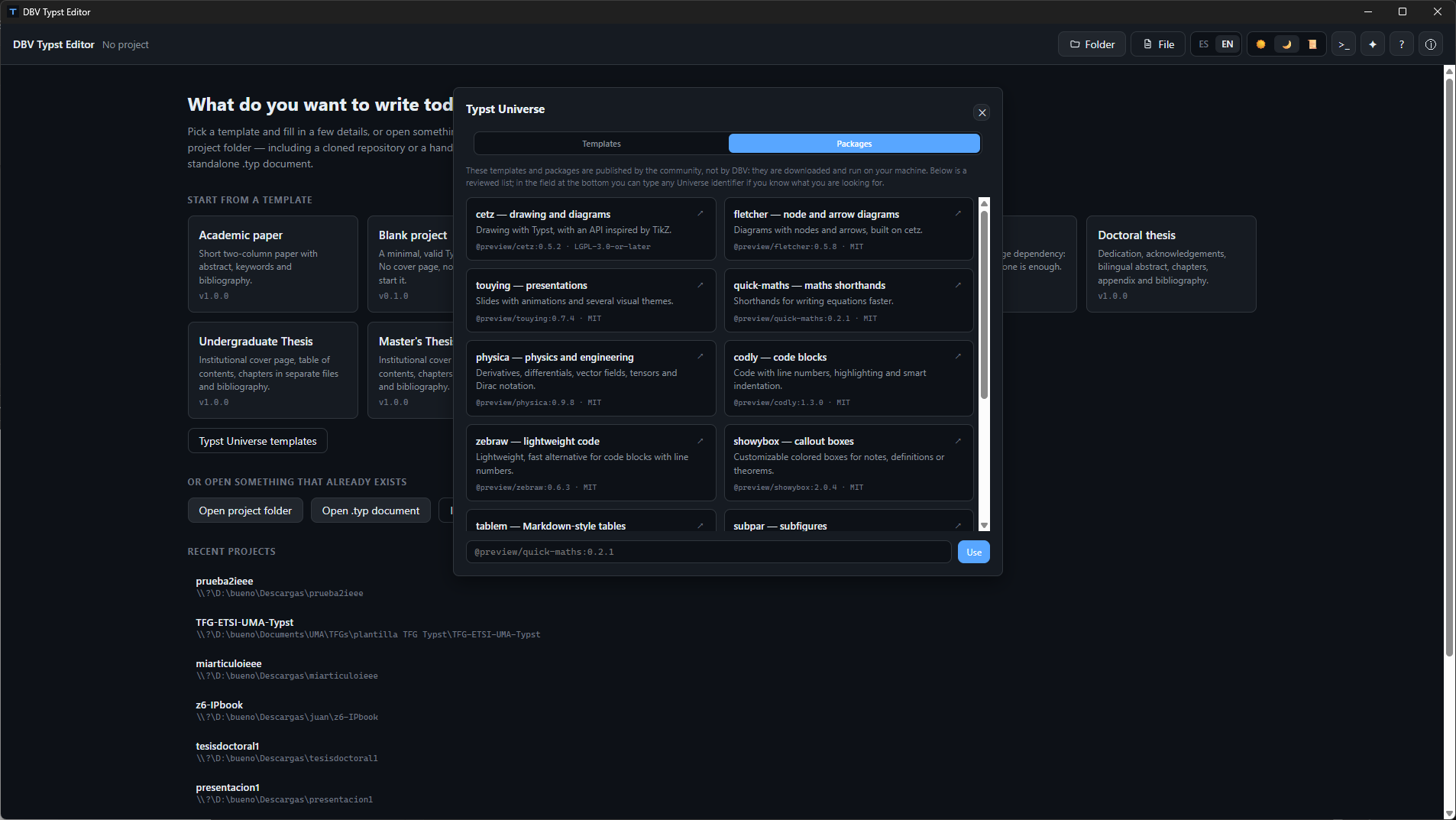Viewport: 1456px width, 820px height.
Task: Select the fletcher node and arrow diagrams card
Action: tap(849, 229)
